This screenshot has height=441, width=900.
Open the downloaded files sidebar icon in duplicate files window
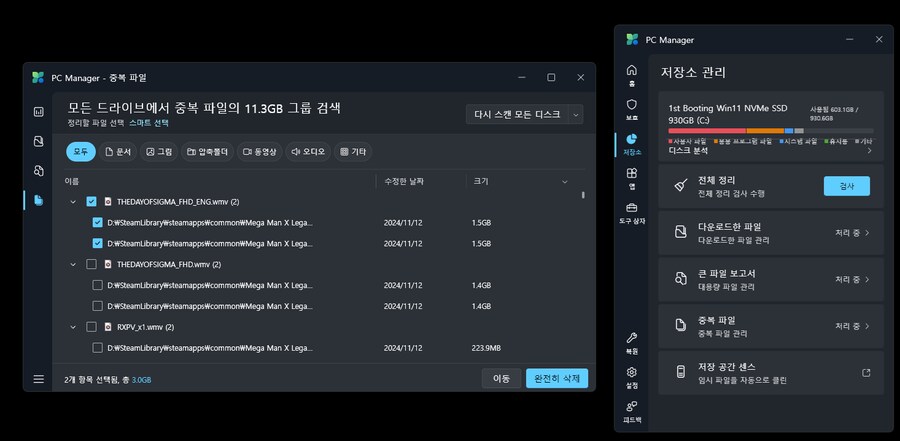pos(38,141)
